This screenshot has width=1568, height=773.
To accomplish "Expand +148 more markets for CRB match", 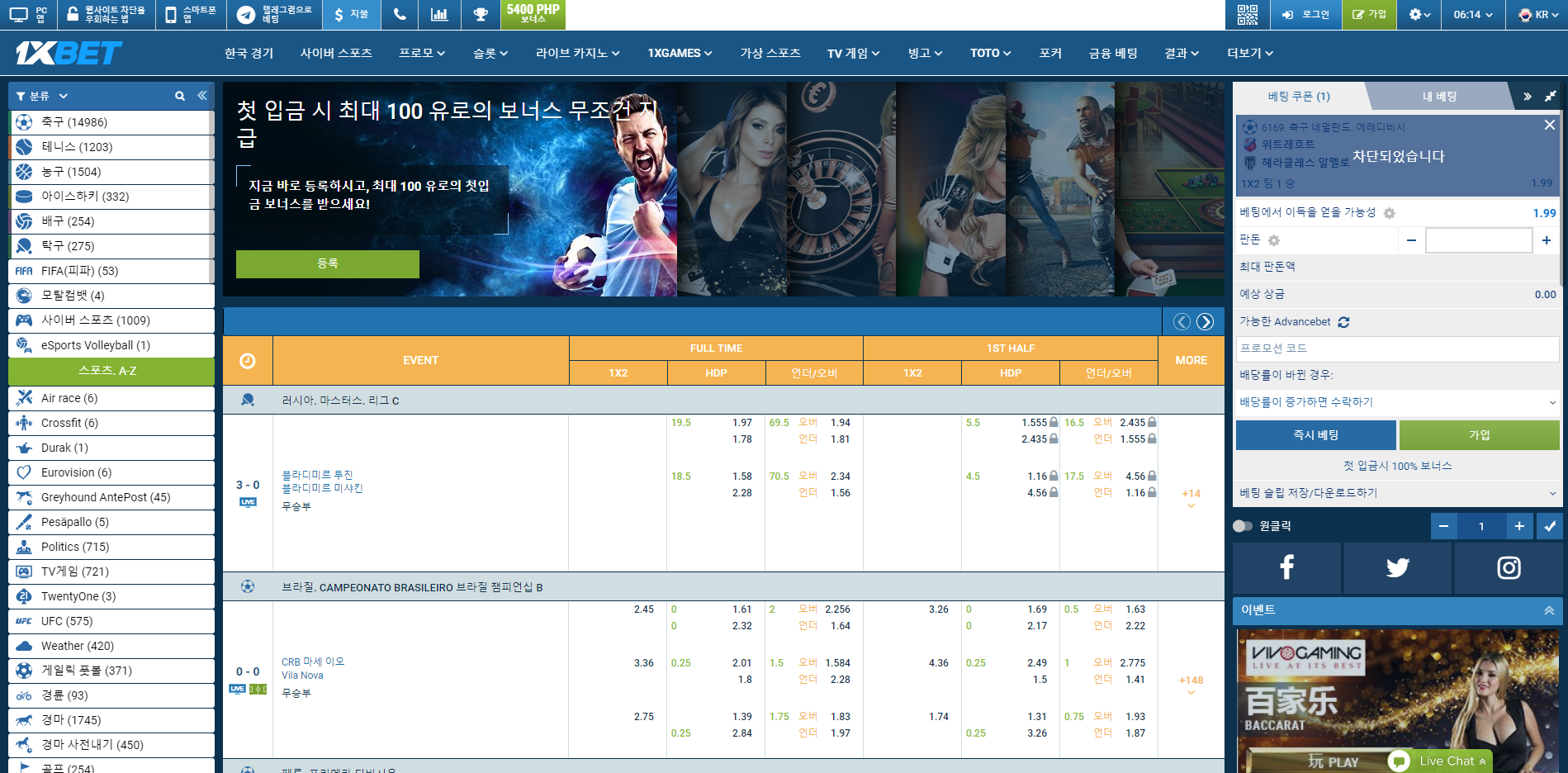I will click(1191, 685).
